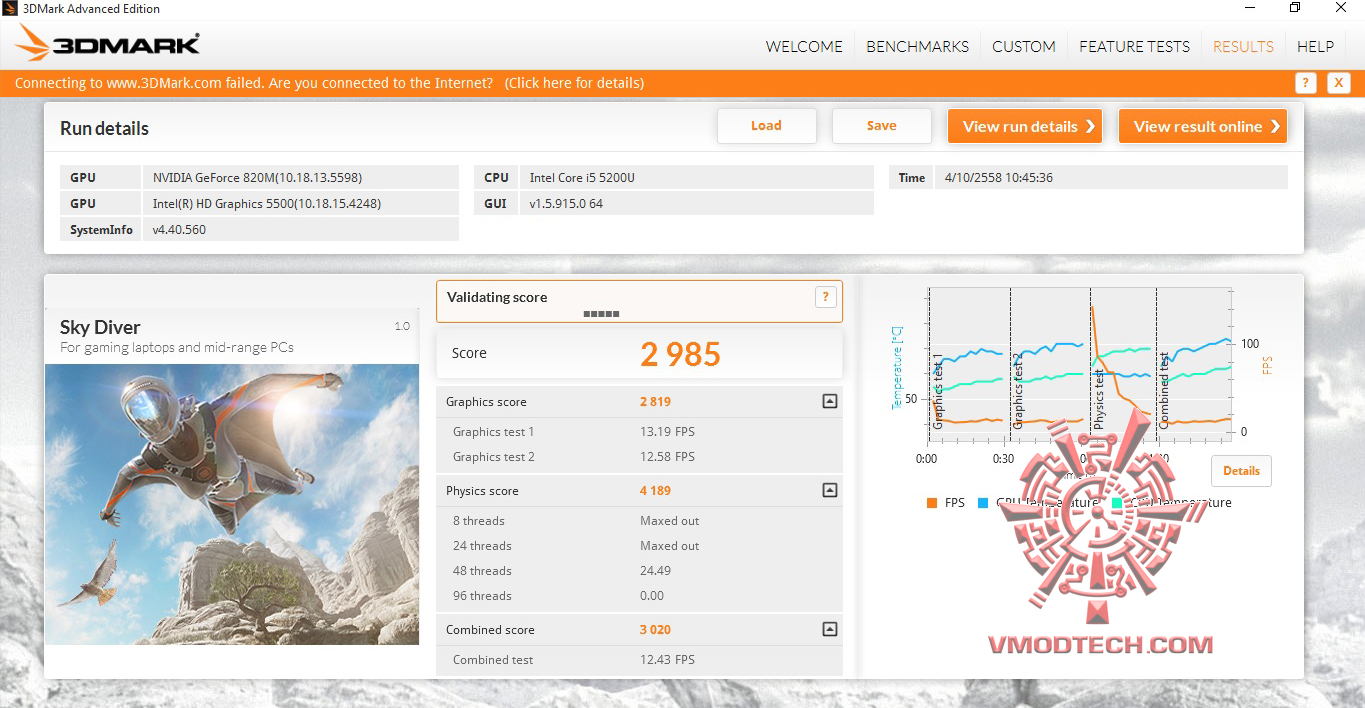Click the 48 threads value 24.49
1365x708 pixels.
655,571
